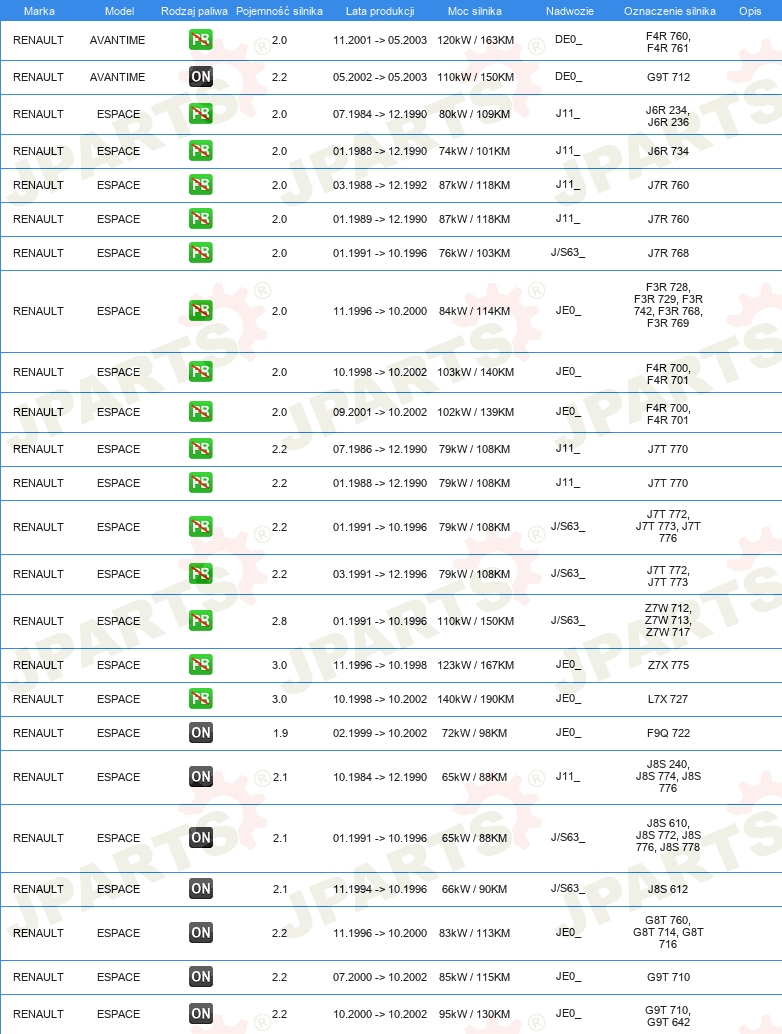The image size is (782, 1034).
Task: Click the Opis column header
Action: (750, 11)
